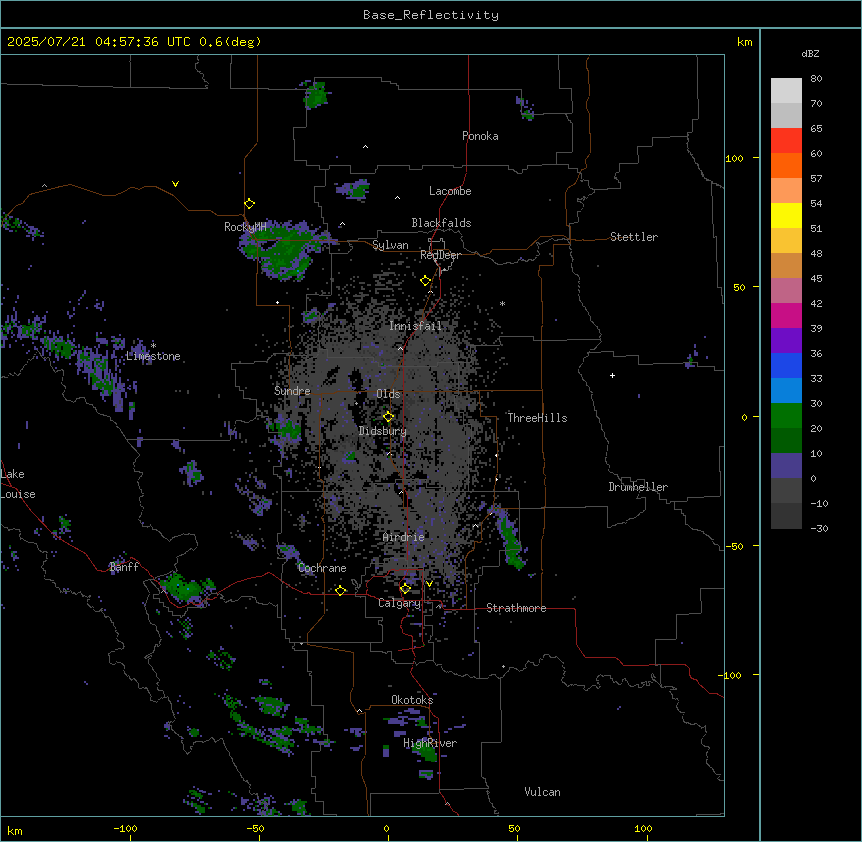
Task: Click the 100 tick on the right axis
Action: coord(734,158)
